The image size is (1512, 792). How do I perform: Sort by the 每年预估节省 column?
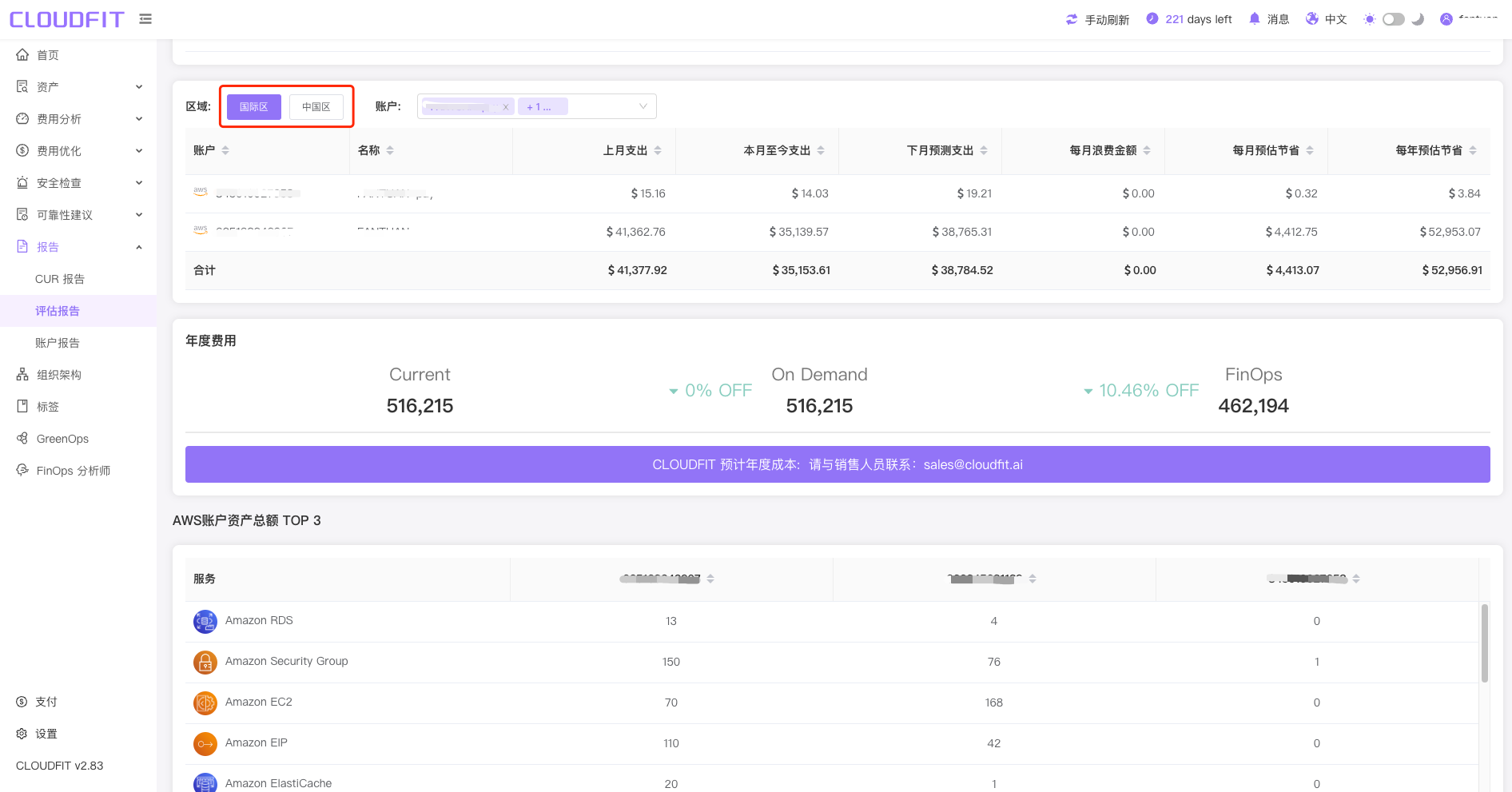pos(1473,150)
